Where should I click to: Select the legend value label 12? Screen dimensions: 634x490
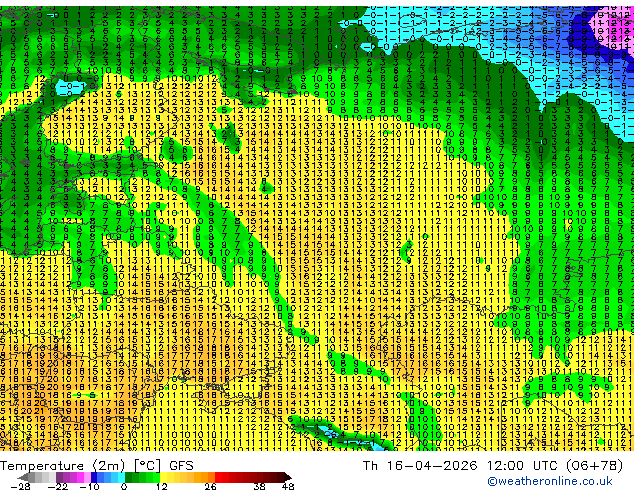pyautogui.click(x=162, y=486)
